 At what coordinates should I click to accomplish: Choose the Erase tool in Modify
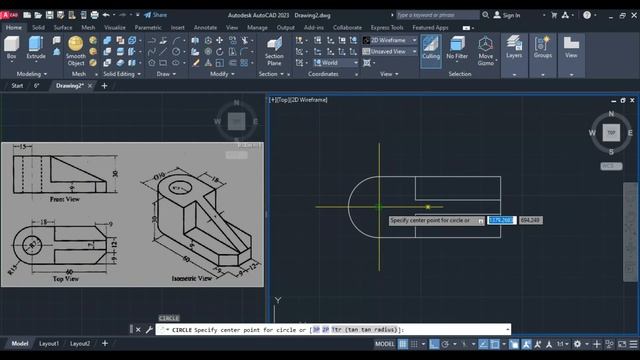[x=196, y=63]
